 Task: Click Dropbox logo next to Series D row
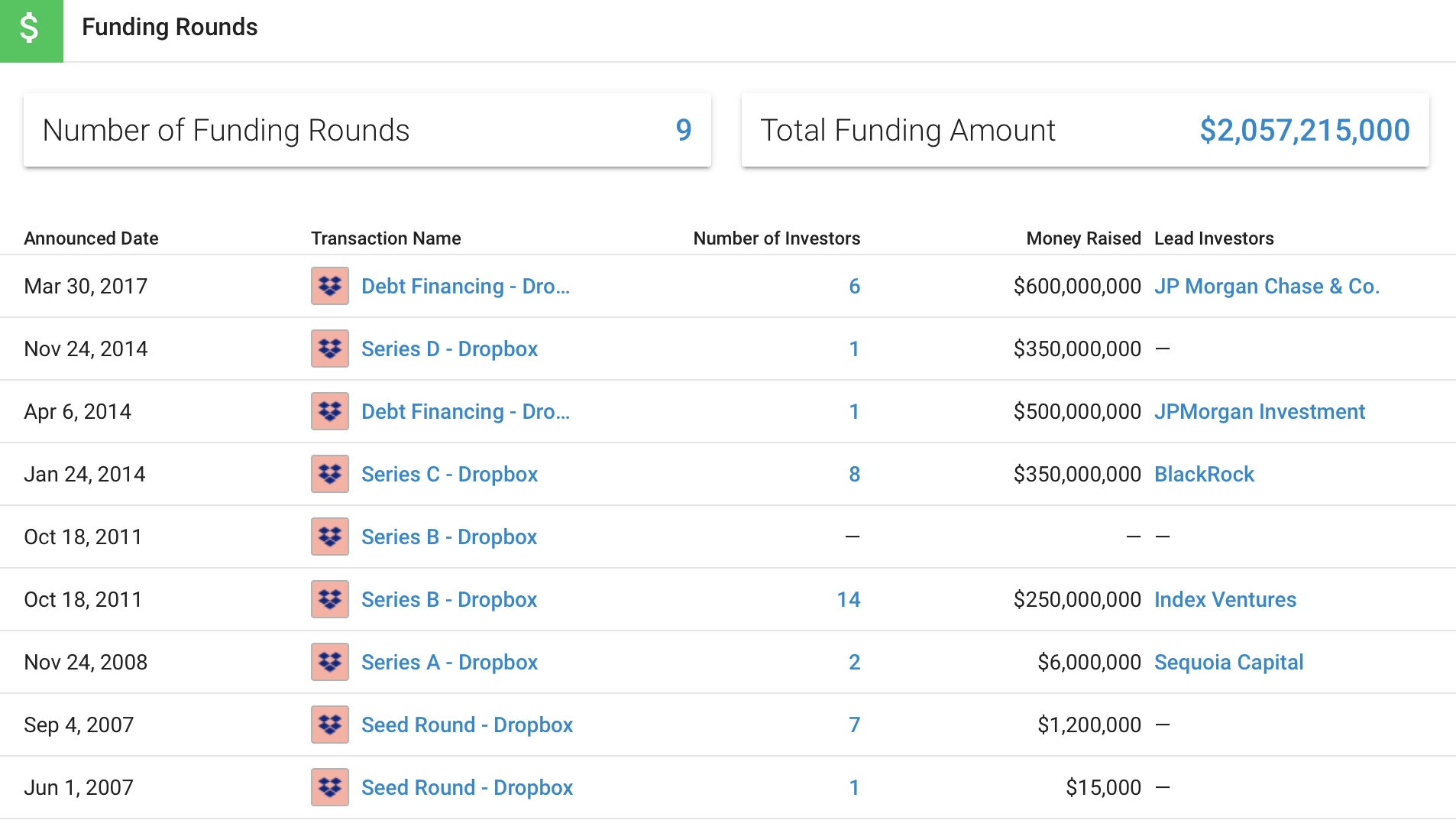(330, 349)
